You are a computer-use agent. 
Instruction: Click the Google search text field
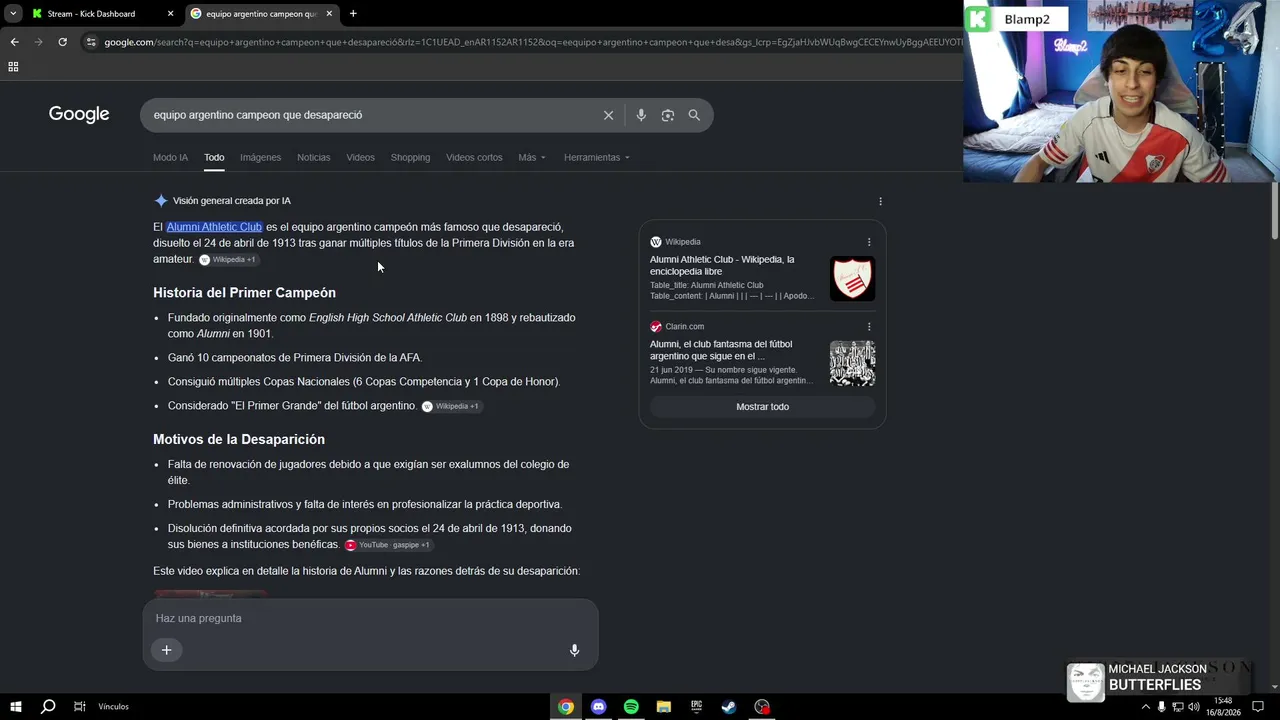370,115
